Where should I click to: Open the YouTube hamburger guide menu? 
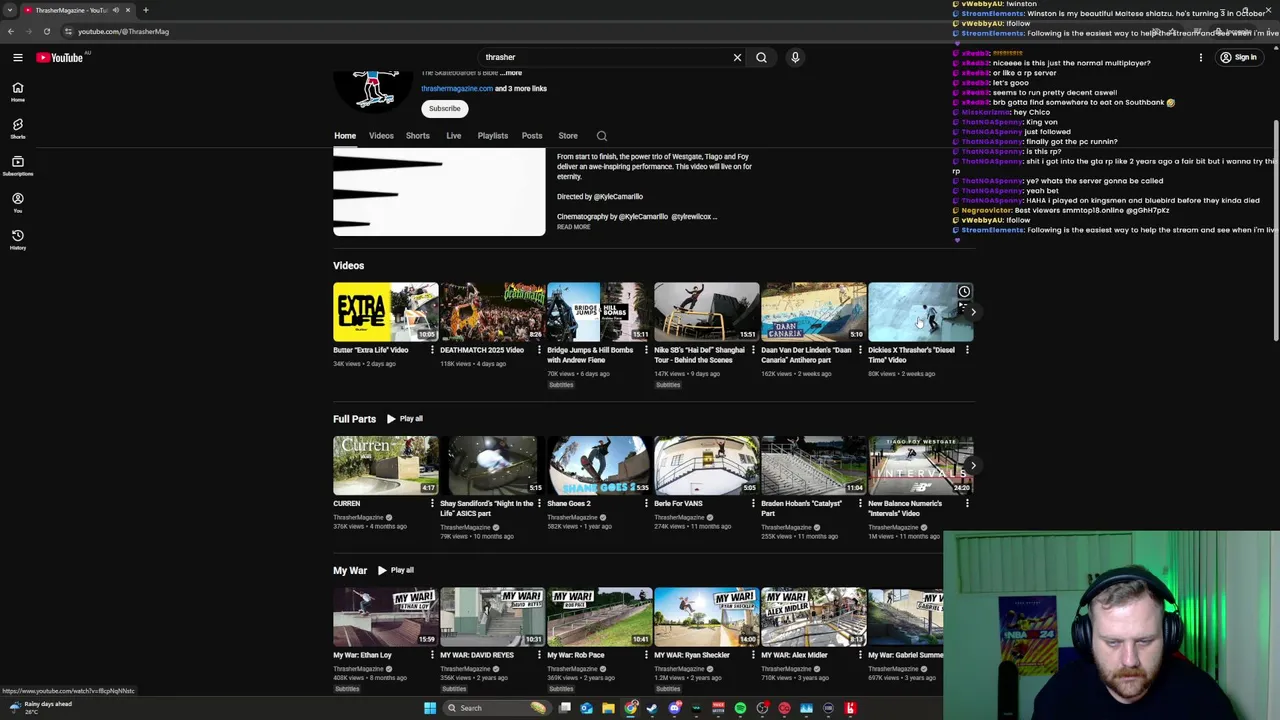coord(17,57)
